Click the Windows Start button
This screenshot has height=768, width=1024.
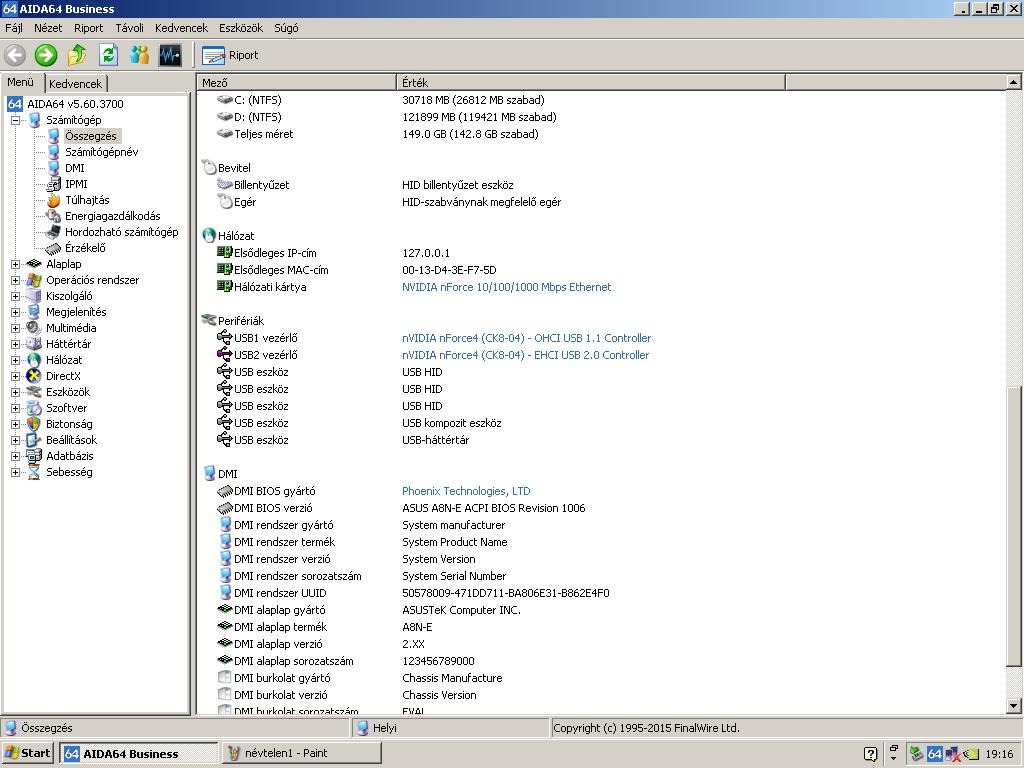[28, 753]
